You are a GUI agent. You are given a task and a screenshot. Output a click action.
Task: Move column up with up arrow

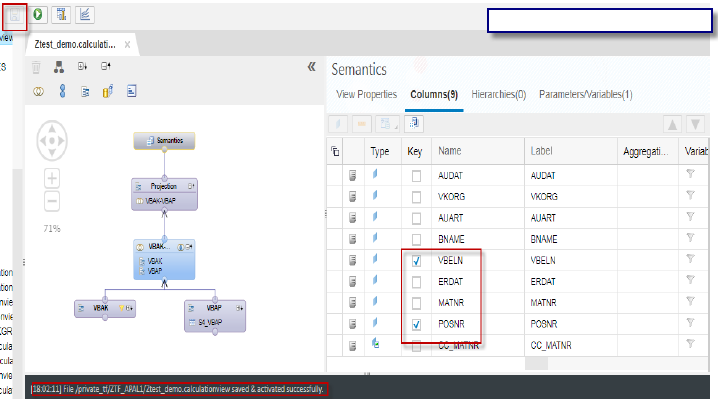[672, 124]
